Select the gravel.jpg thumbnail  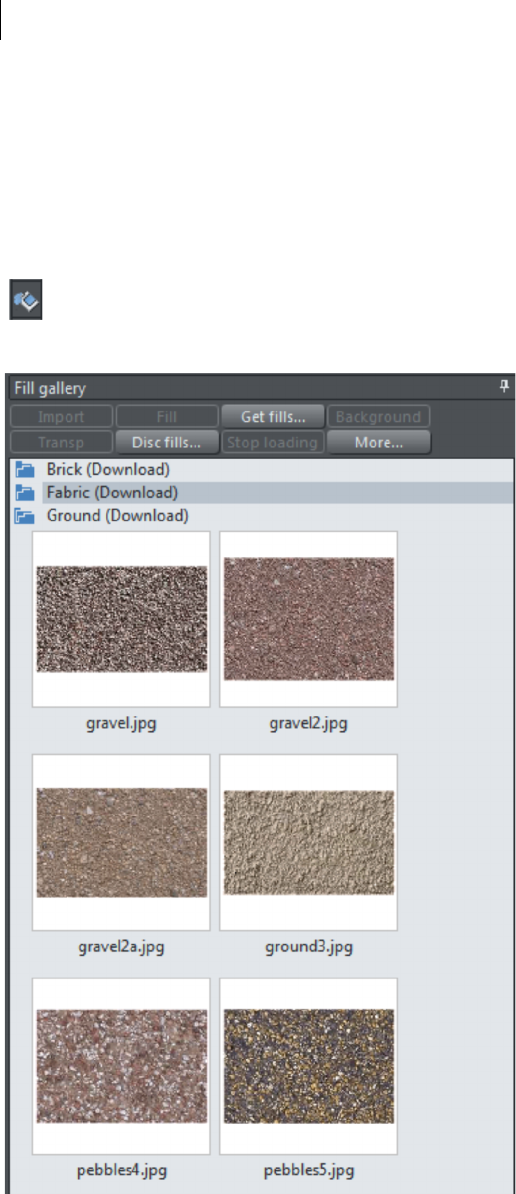point(121,619)
